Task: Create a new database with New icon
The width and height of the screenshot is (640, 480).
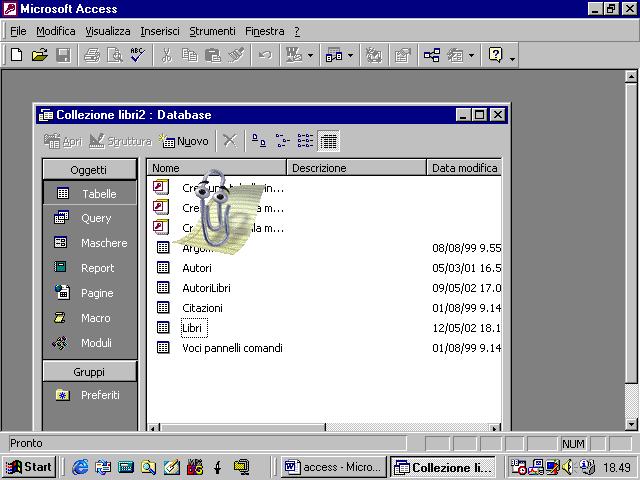Action: tap(16, 55)
